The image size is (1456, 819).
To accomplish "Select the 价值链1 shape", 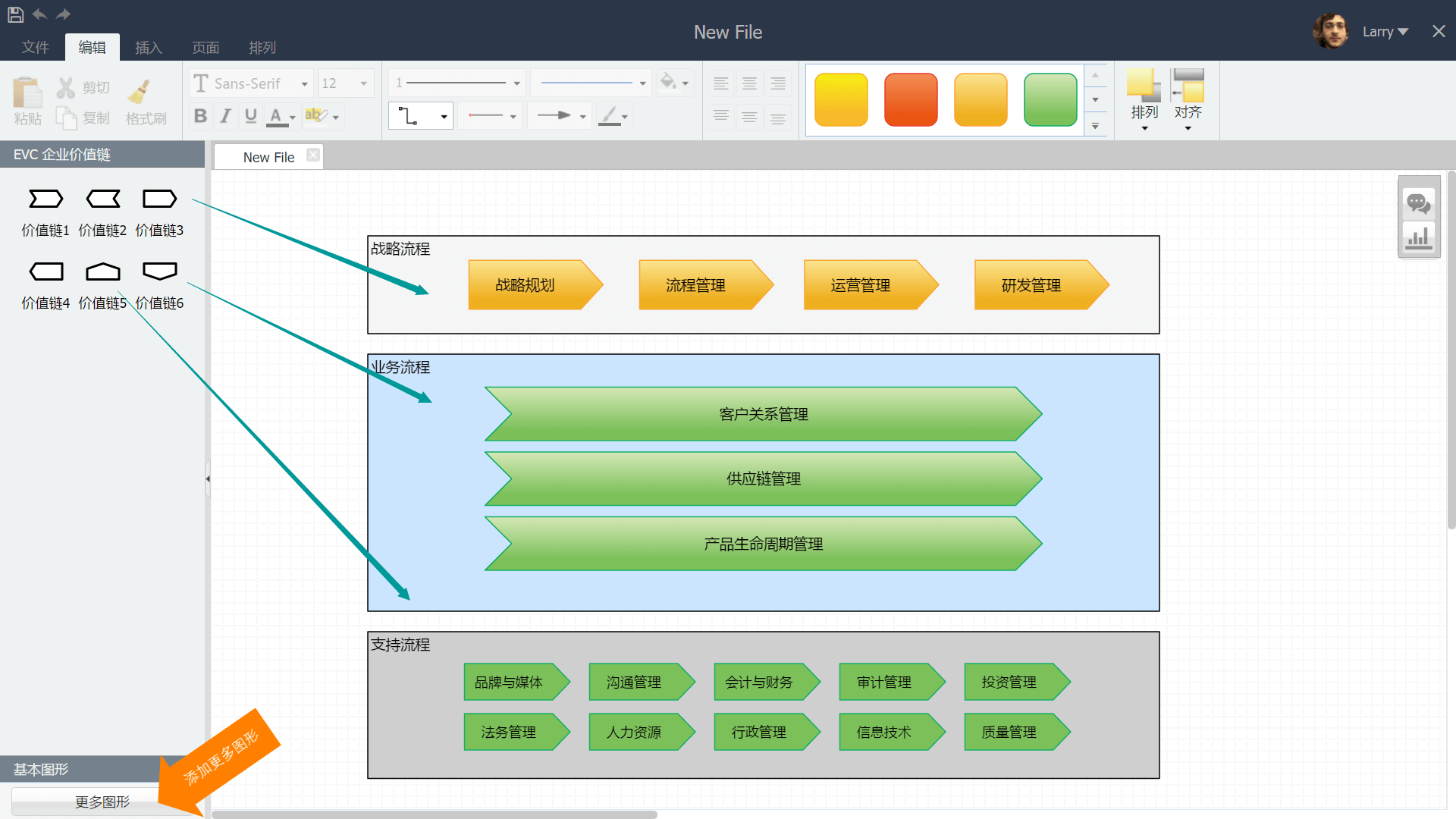I will [x=45, y=199].
